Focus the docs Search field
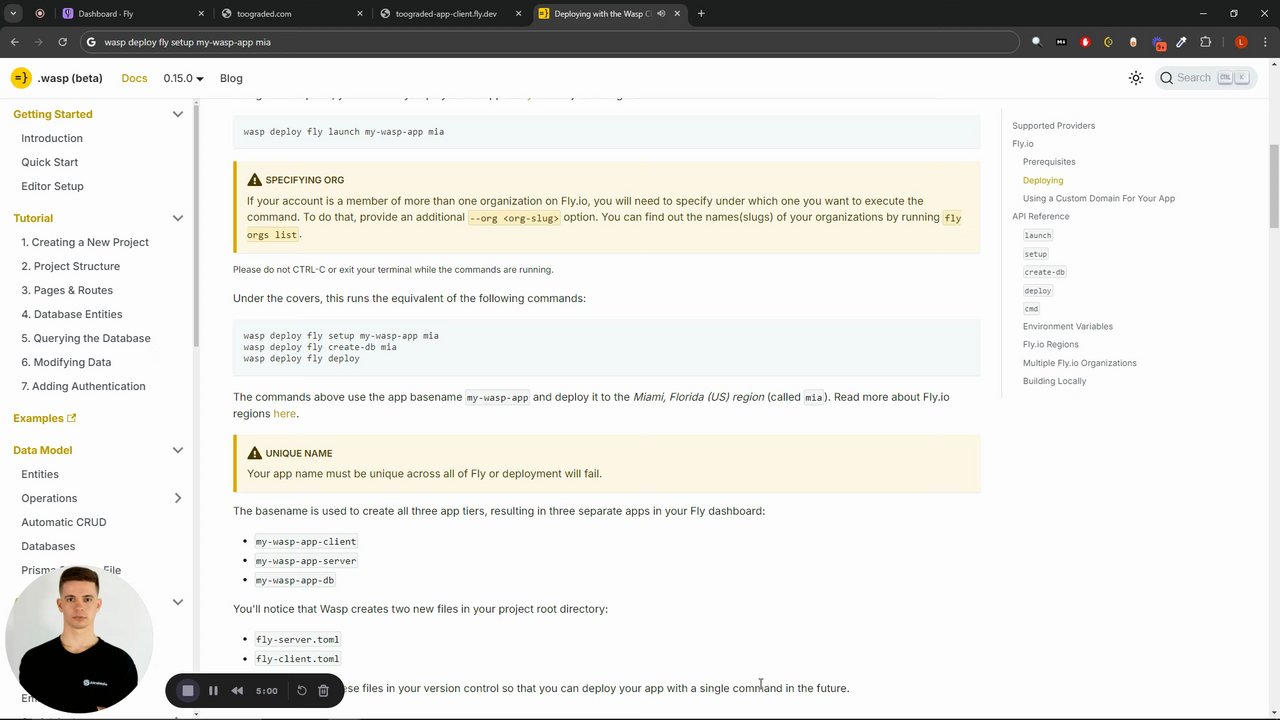This screenshot has height=720, width=1280. (x=1205, y=78)
